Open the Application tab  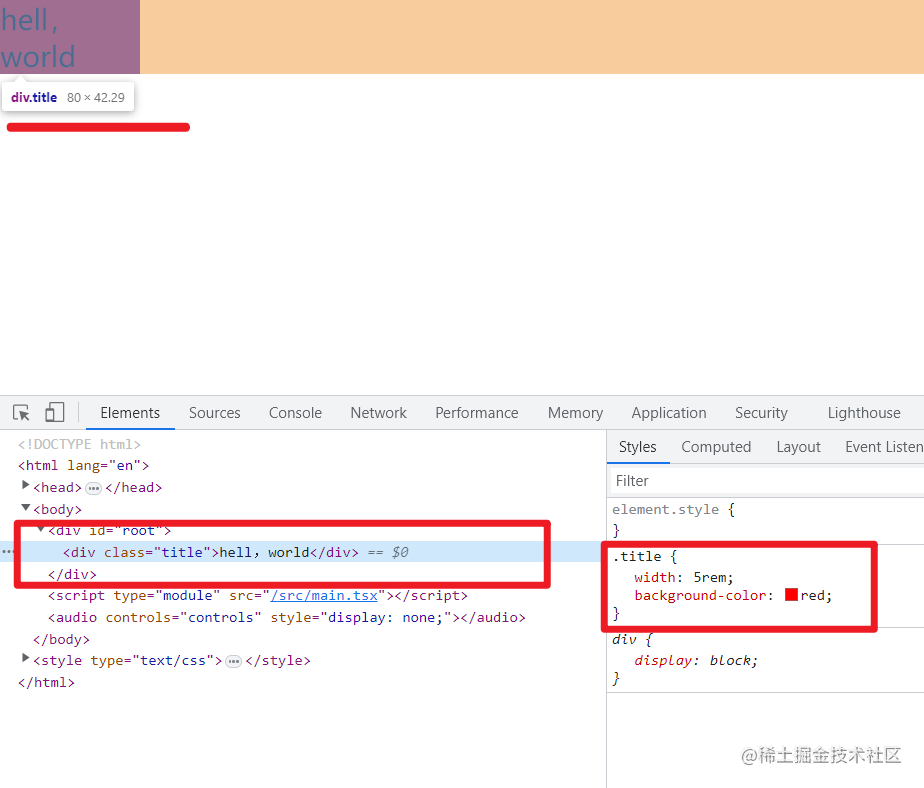click(x=669, y=413)
